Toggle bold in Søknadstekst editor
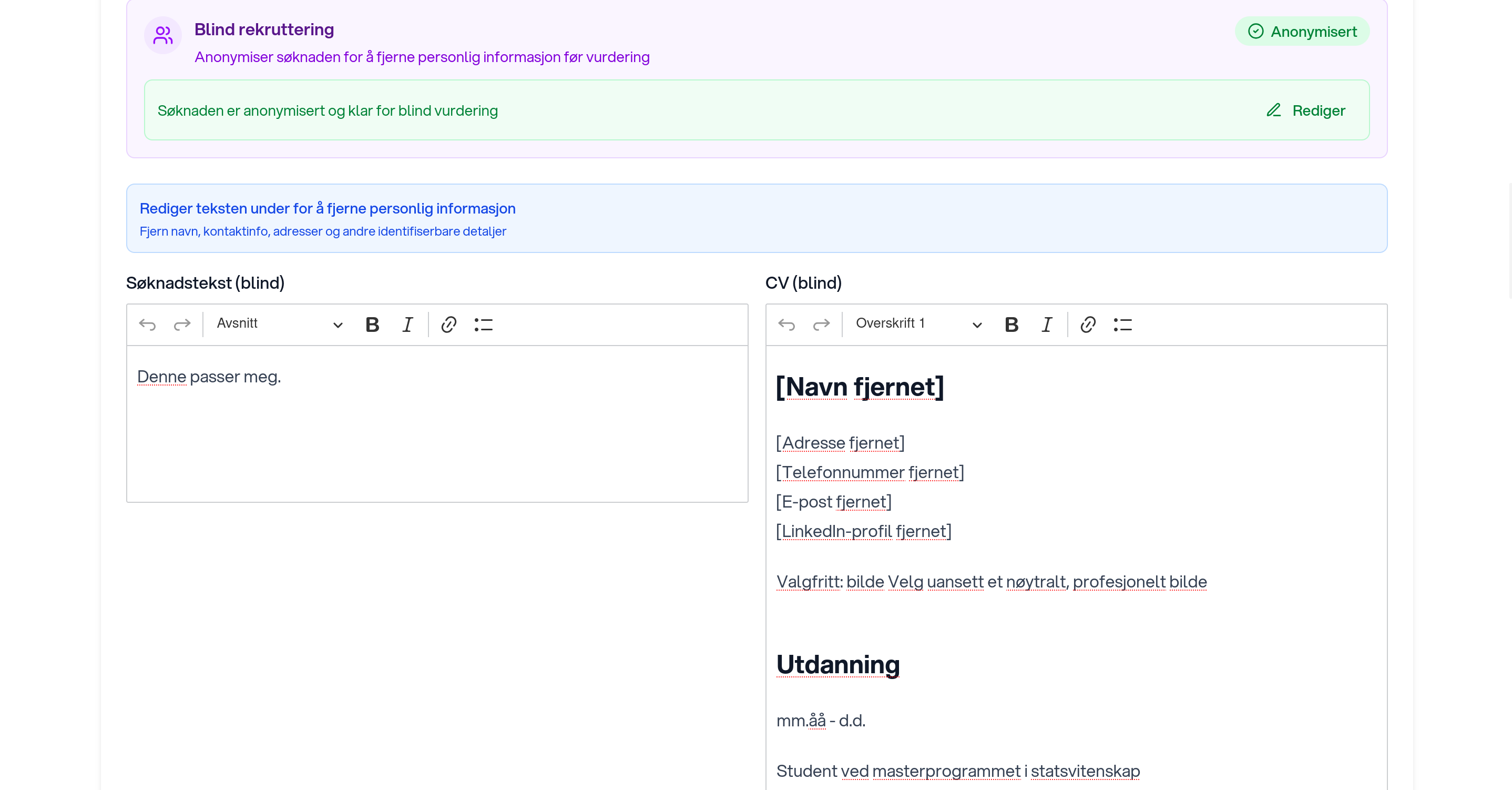 (372, 324)
